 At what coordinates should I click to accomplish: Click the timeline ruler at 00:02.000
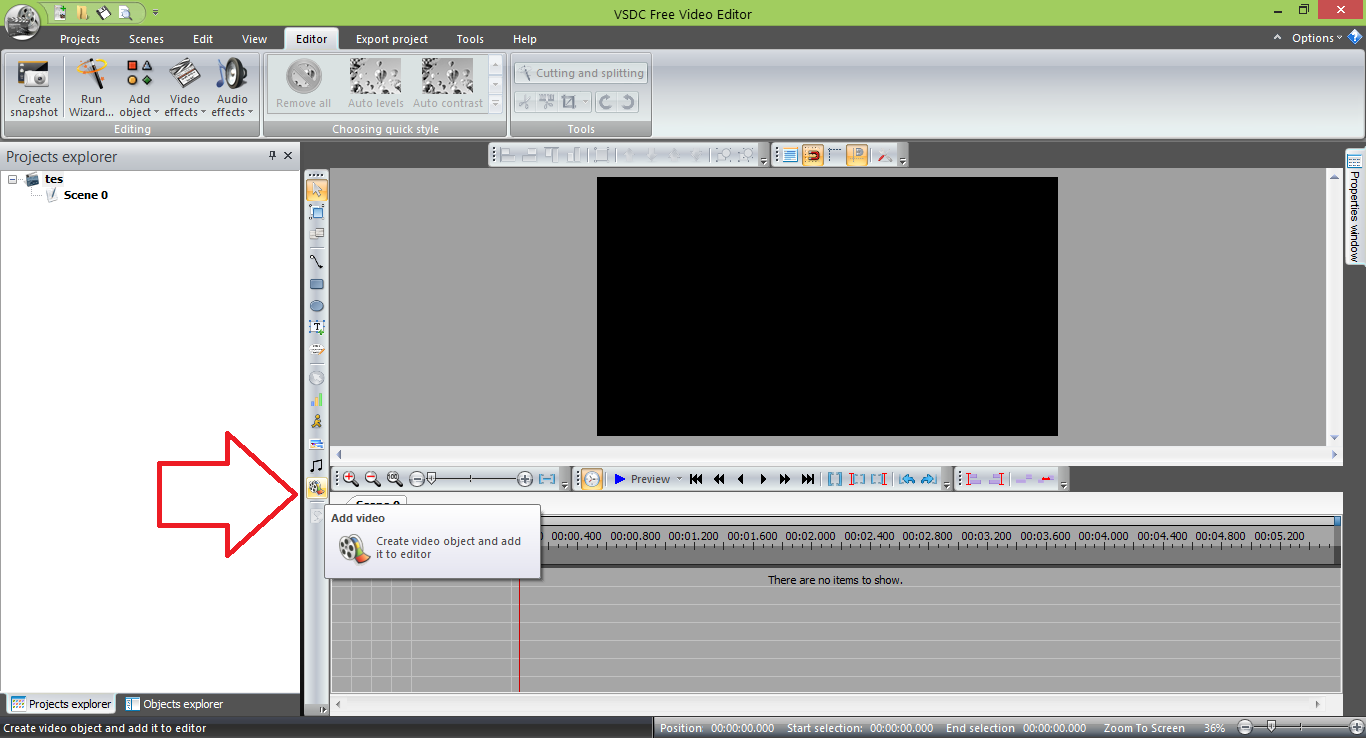[811, 537]
